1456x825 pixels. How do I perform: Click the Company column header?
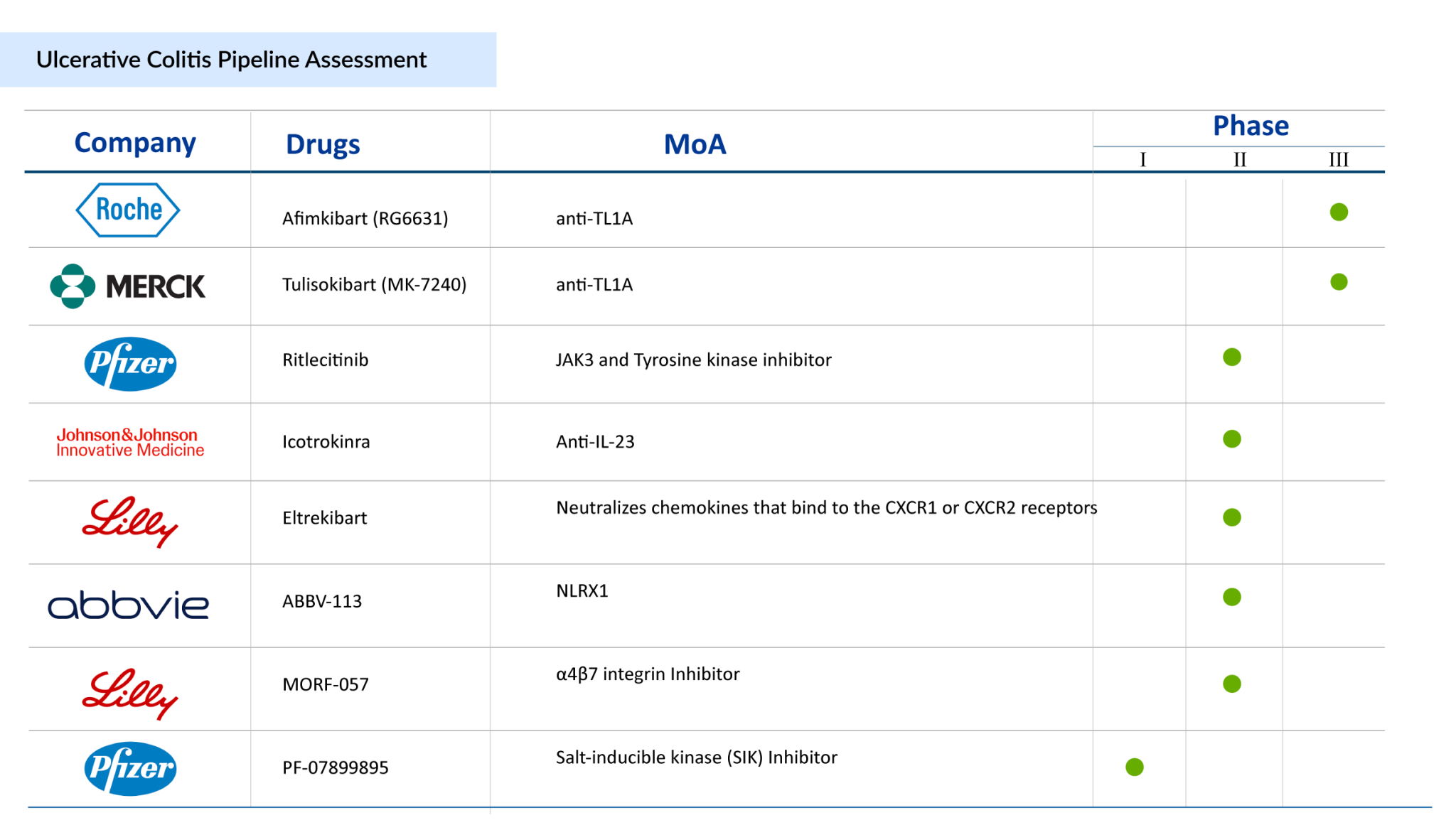click(x=135, y=143)
